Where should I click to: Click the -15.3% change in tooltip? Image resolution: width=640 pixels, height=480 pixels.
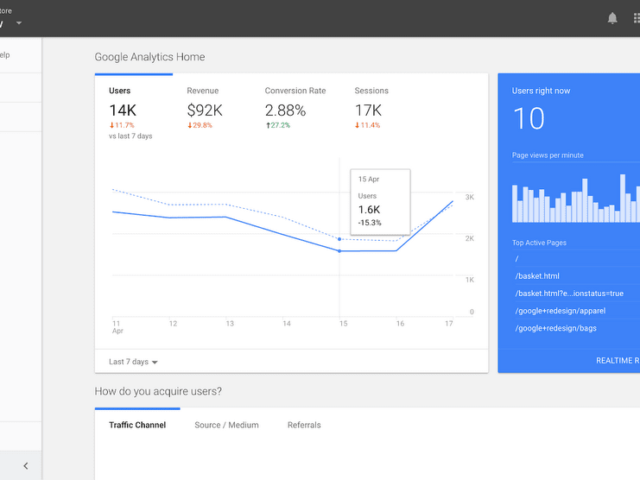tap(370, 222)
